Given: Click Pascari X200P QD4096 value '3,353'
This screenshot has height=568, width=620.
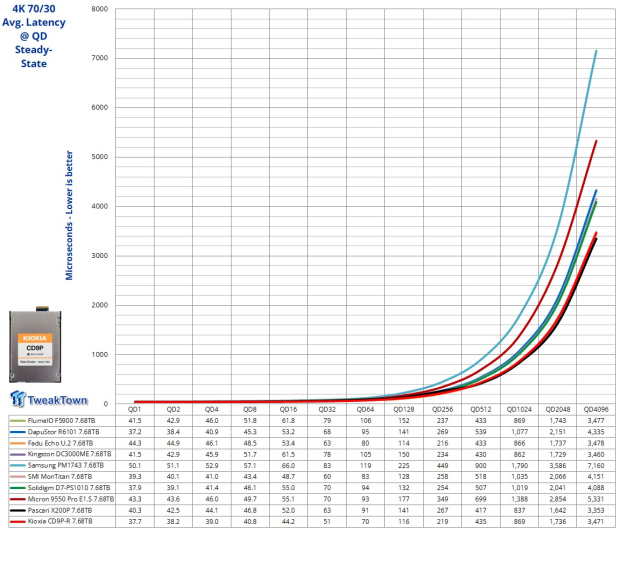Looking at the screenshot, I should tap(596, 511).
